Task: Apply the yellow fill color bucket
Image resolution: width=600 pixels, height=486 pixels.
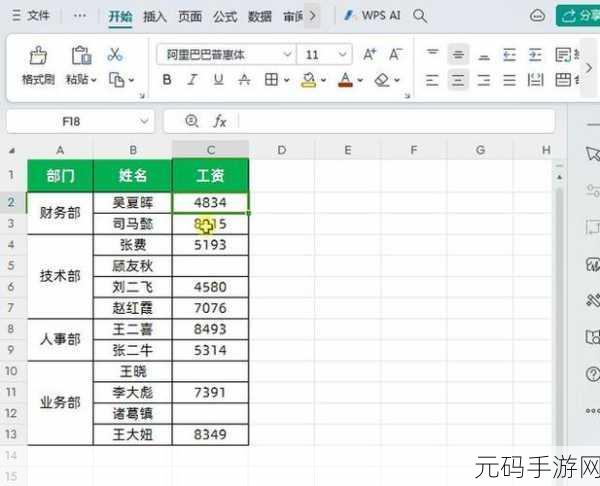Action: [x=308, y=80]
